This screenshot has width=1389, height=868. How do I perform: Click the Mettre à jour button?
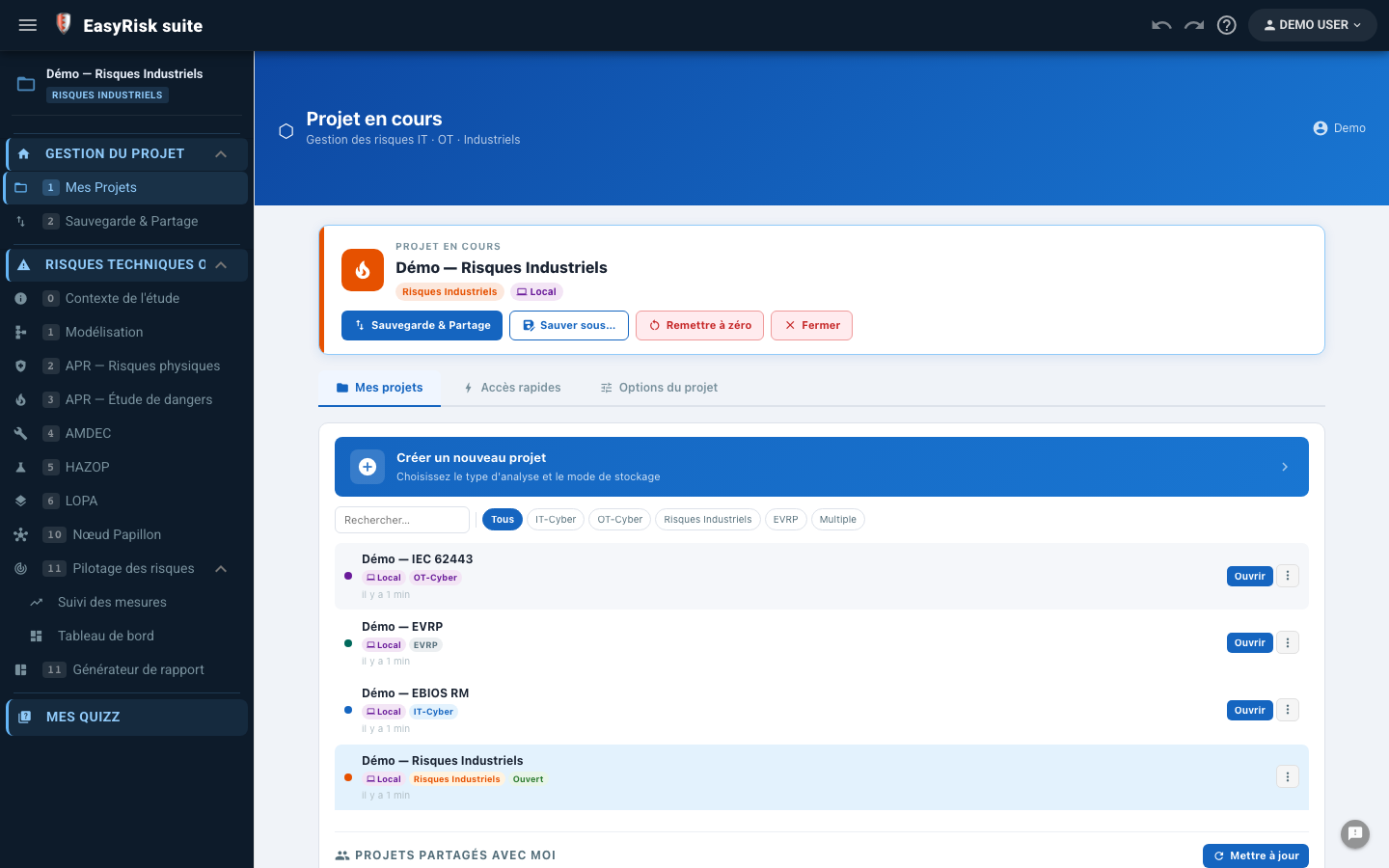(1256, 856)
